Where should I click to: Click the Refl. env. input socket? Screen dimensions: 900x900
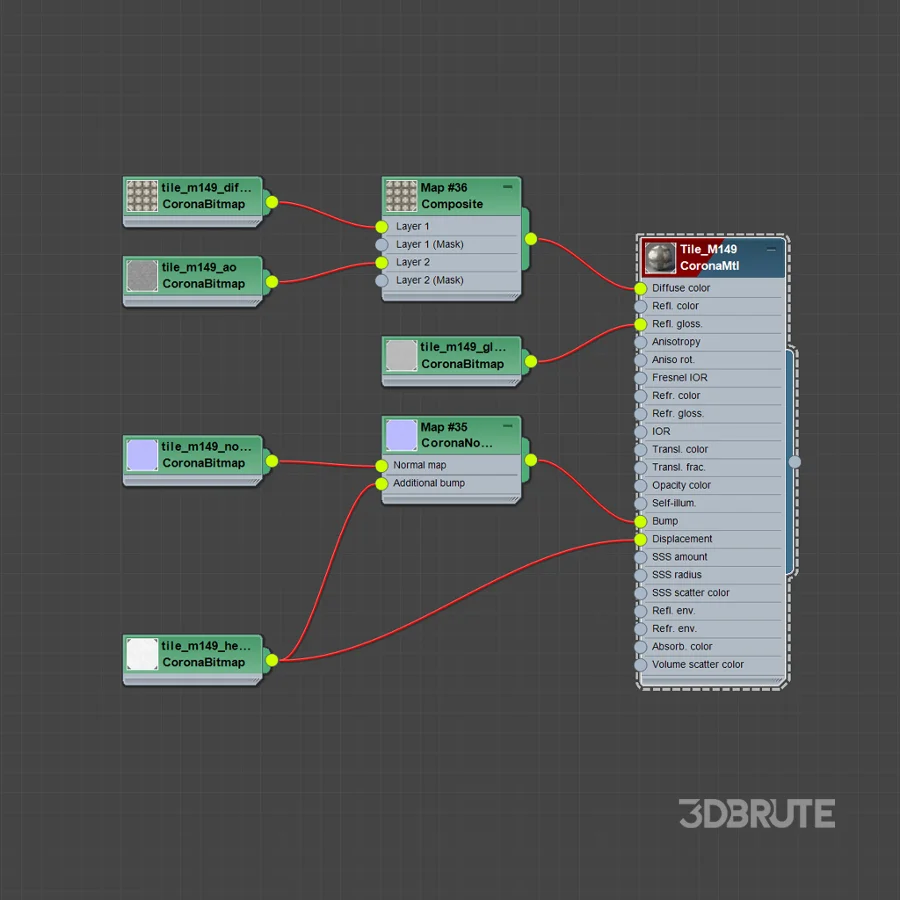tap(641, 611)
